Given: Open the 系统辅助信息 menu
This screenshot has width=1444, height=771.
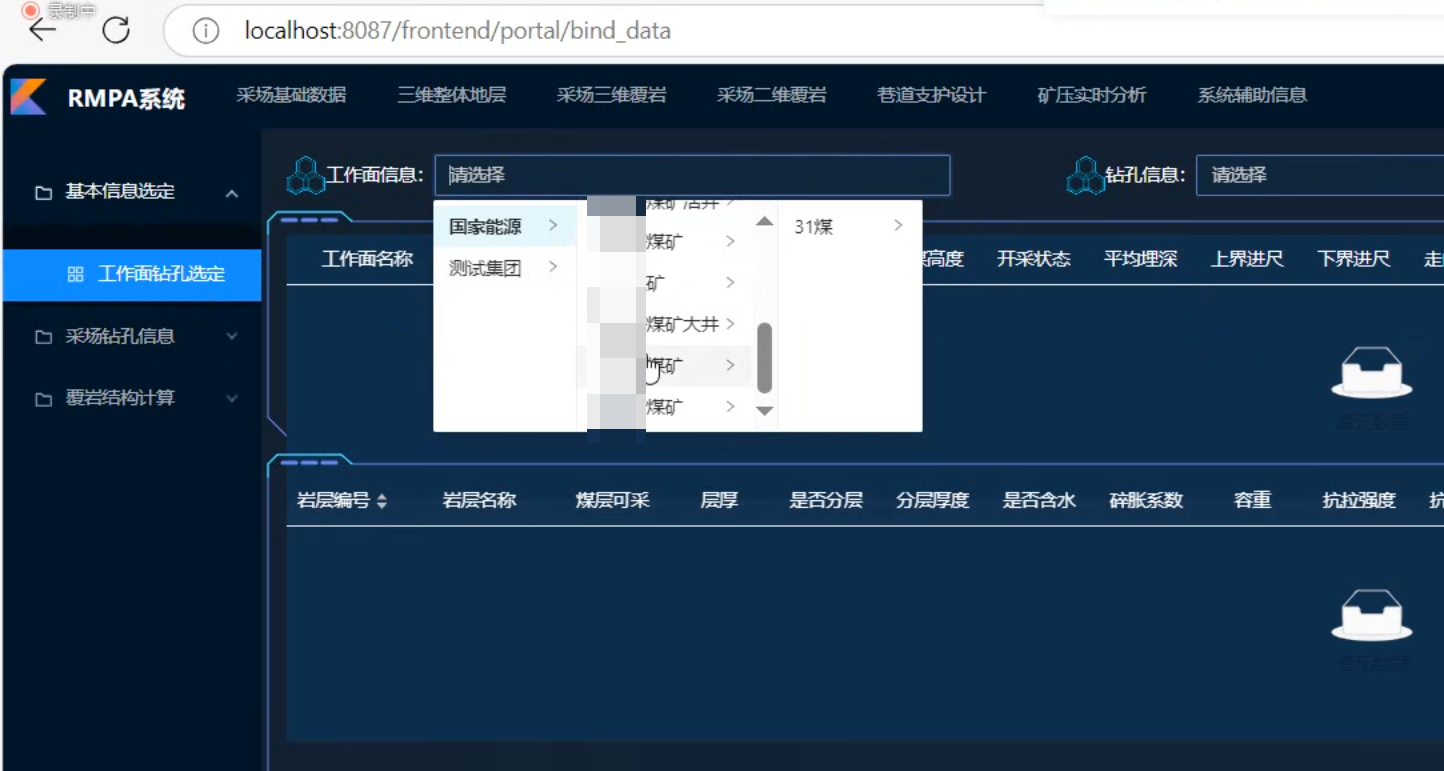Looking at the screenshot, I should point(1253,96).
